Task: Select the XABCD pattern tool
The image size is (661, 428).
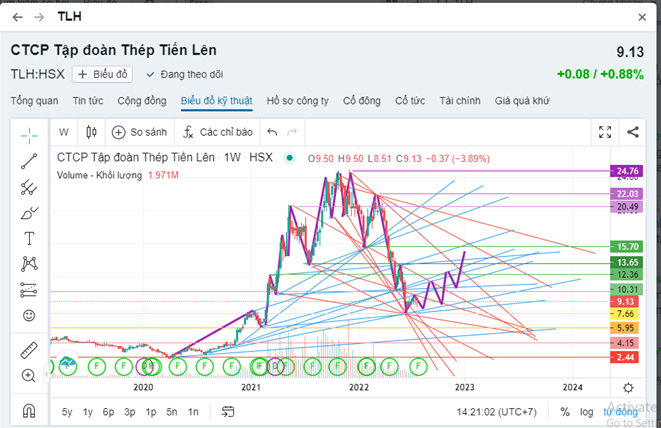Action: (29, 264)
